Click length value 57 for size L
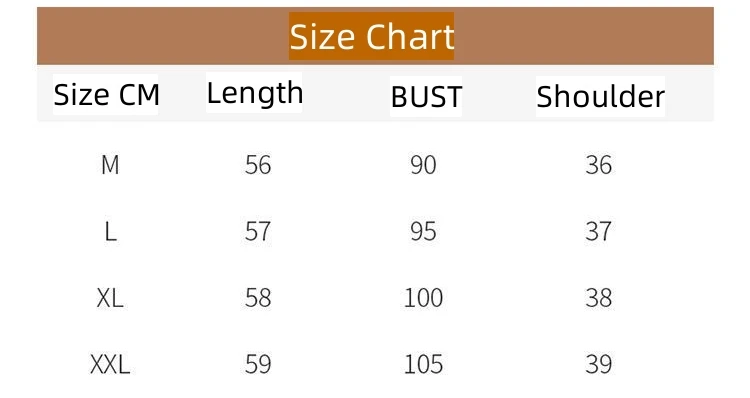 [258, 232]
